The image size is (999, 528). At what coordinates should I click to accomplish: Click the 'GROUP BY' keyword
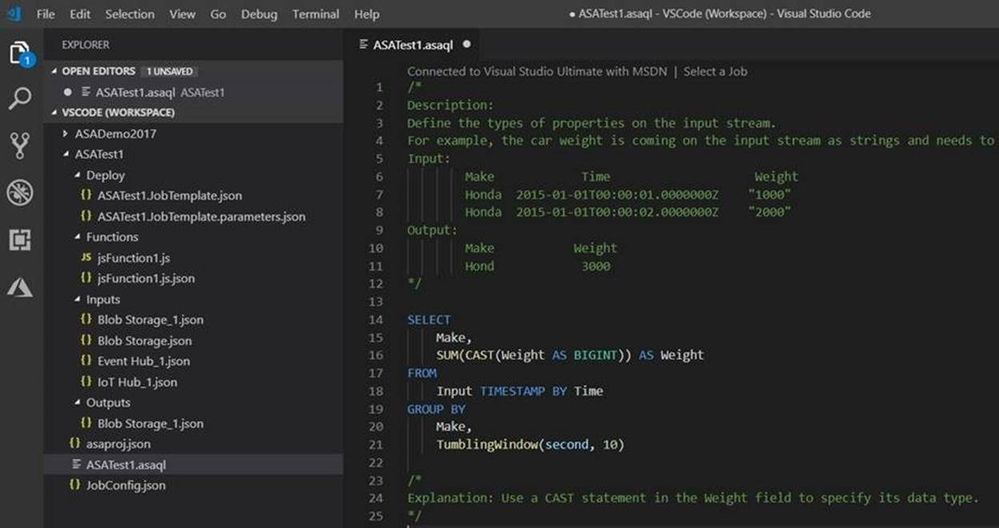tap(436, 409)
